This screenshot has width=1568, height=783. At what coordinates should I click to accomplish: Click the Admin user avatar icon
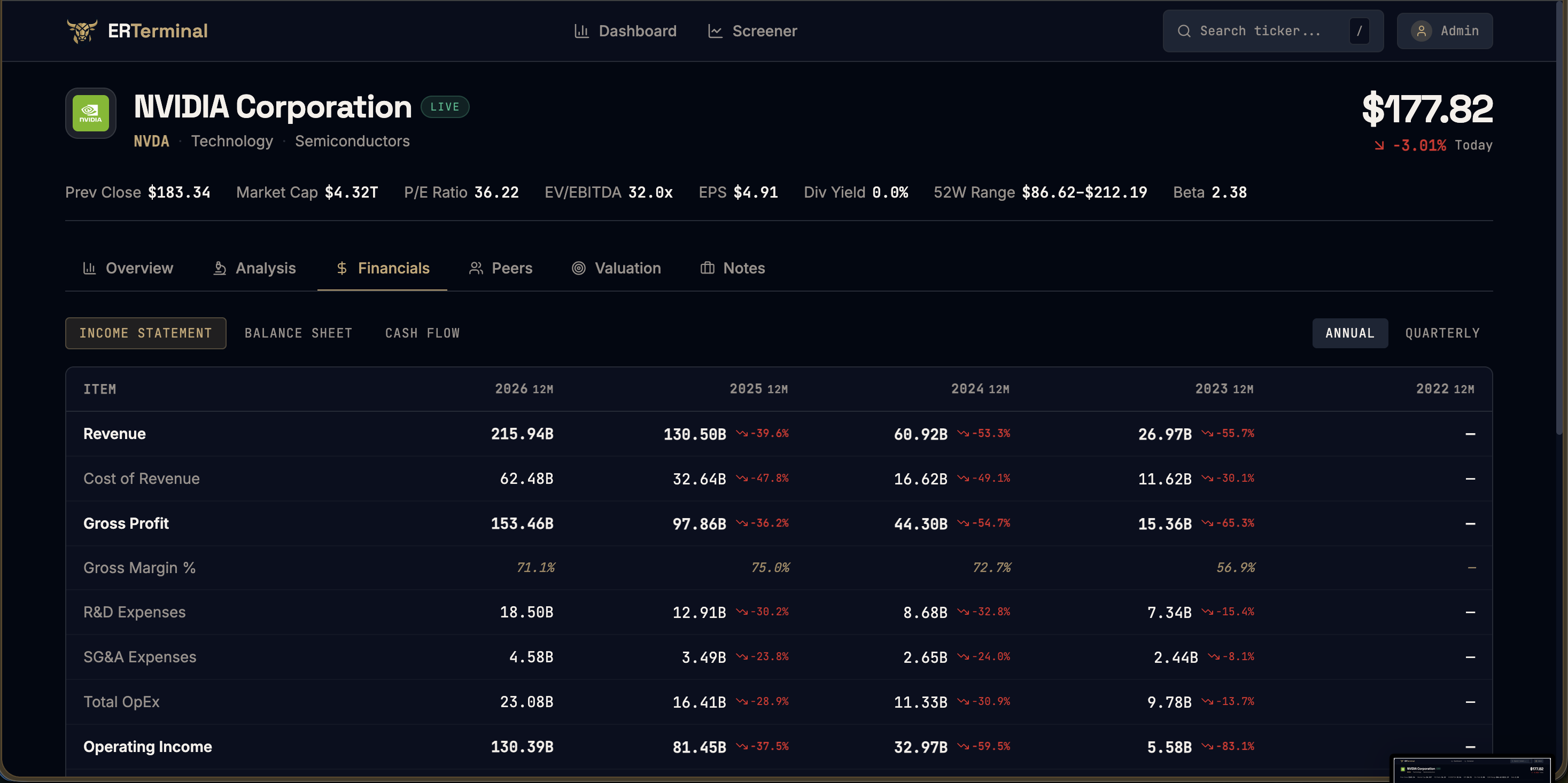1420,31
